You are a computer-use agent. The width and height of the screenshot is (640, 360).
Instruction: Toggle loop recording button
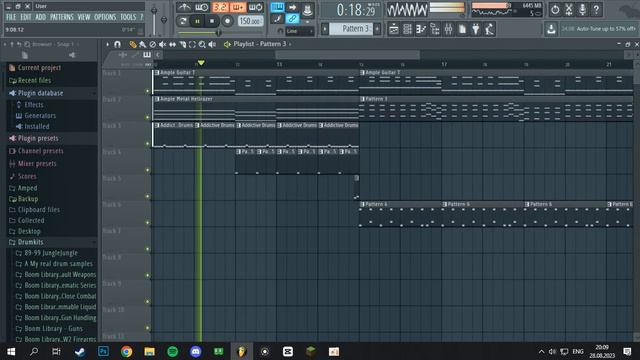[256, 7]
